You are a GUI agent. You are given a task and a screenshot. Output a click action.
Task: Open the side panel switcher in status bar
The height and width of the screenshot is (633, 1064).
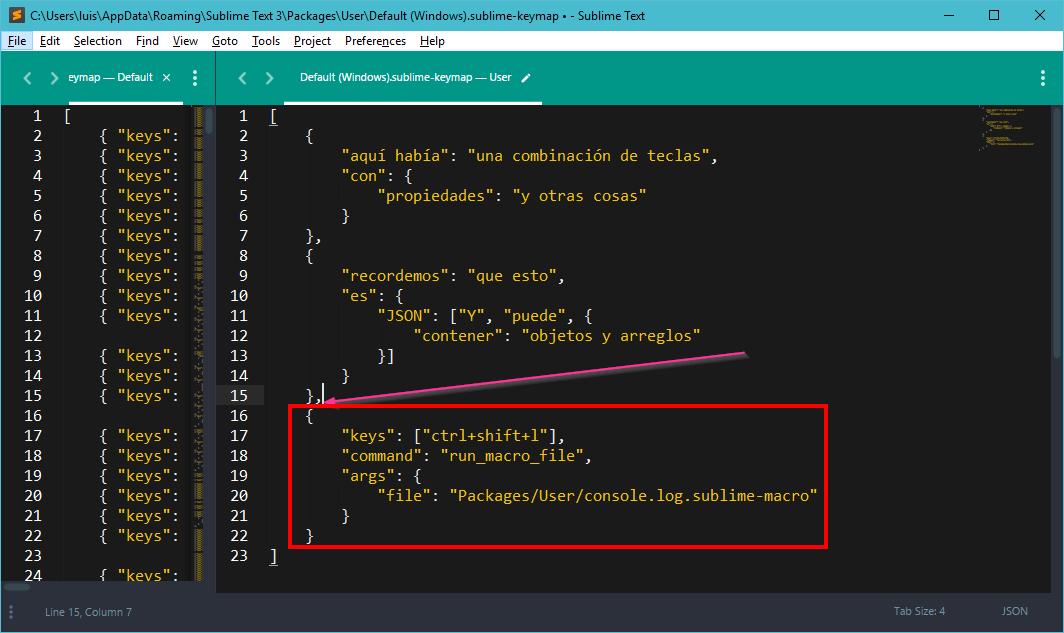point(11,611)
